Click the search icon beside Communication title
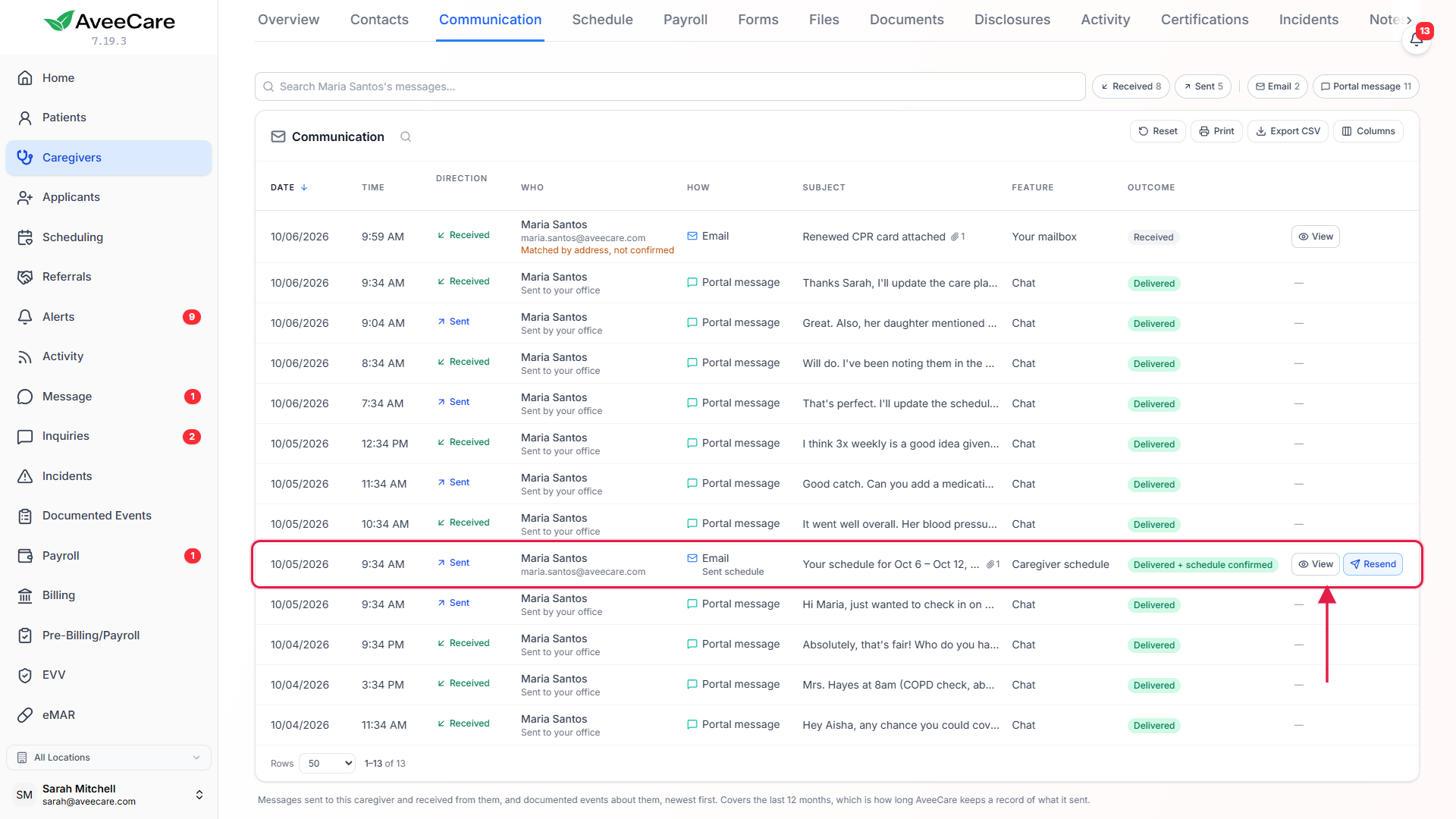Image resolution: width=1456 pixels, height=819 pixels. click(x=406, y=136)
